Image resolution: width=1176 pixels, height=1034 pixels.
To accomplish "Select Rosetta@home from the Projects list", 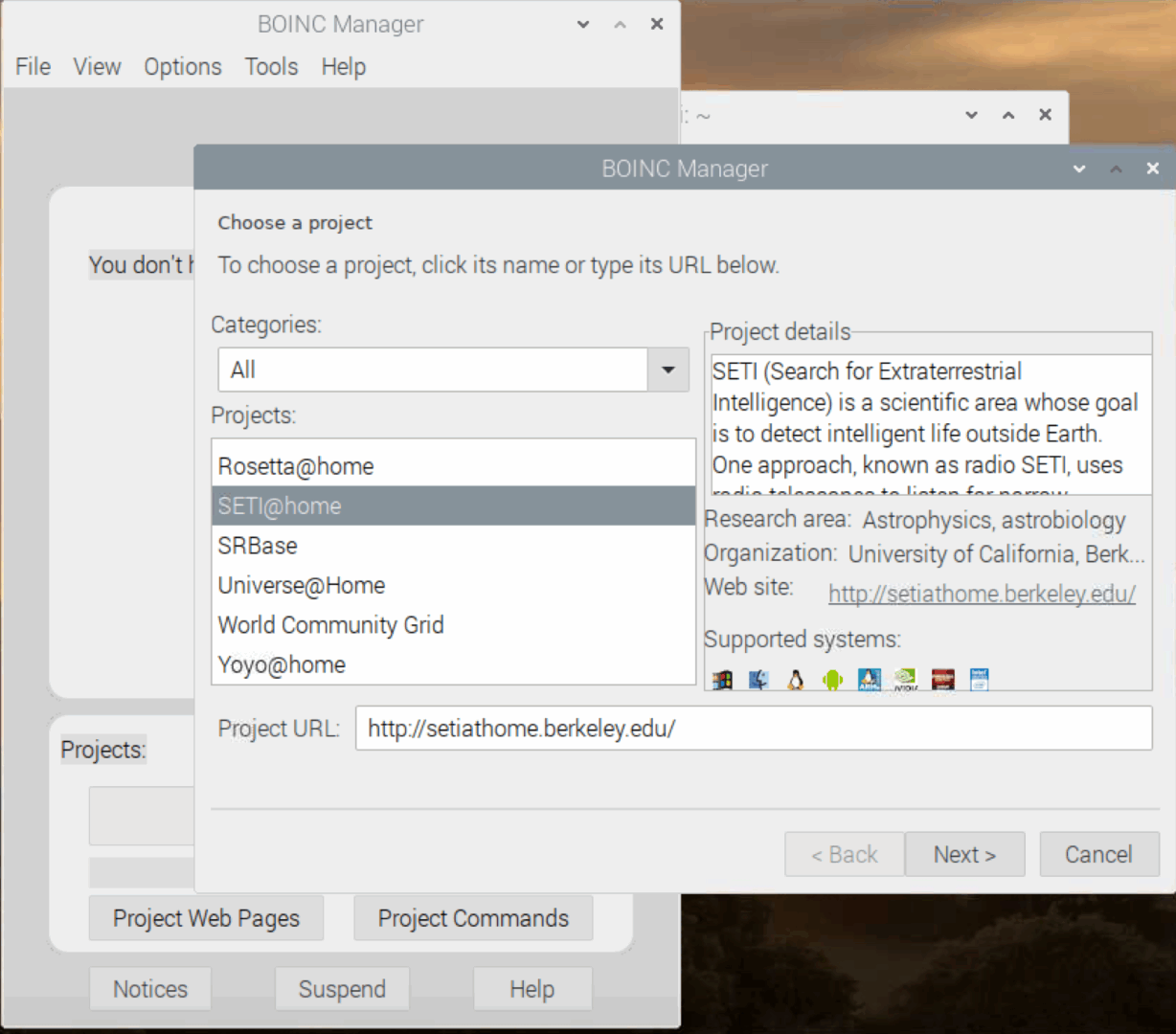I will (x=297, y=466).
